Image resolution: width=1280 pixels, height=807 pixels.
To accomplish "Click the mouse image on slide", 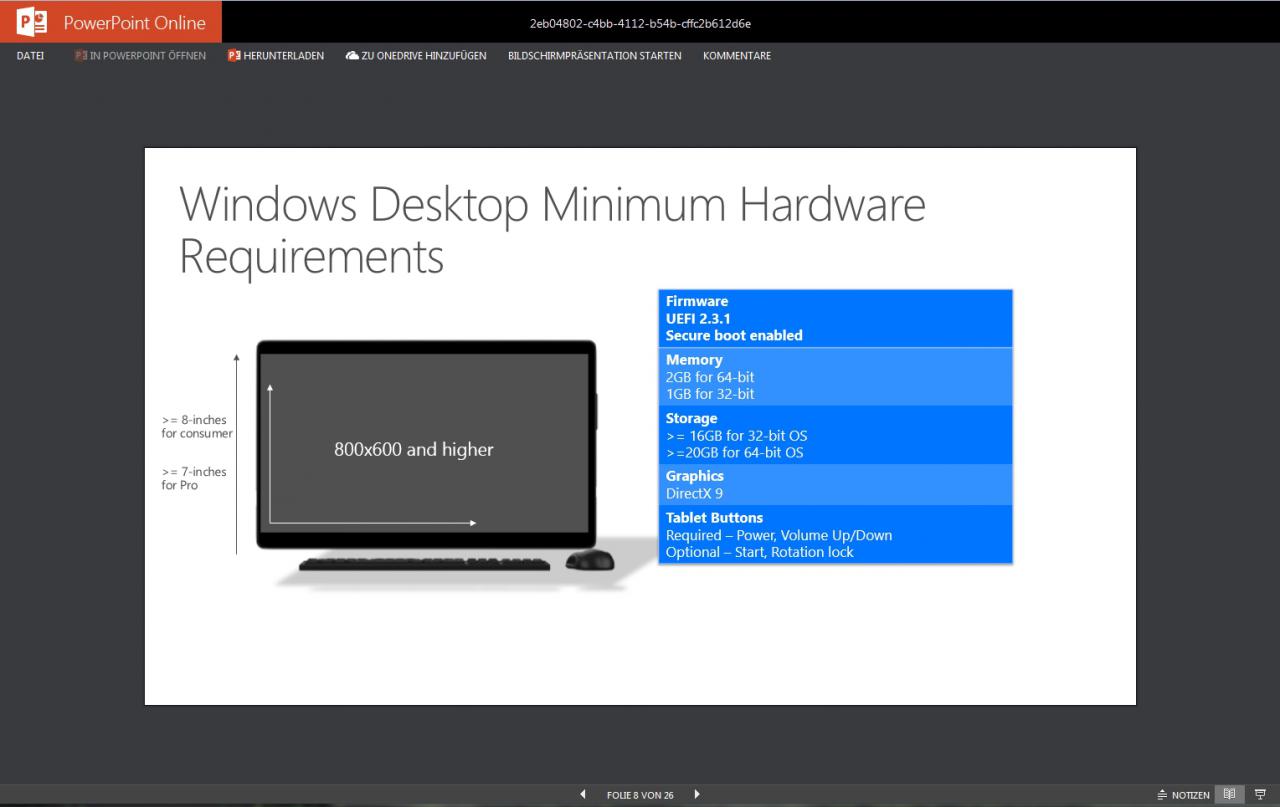I will 590,560.
